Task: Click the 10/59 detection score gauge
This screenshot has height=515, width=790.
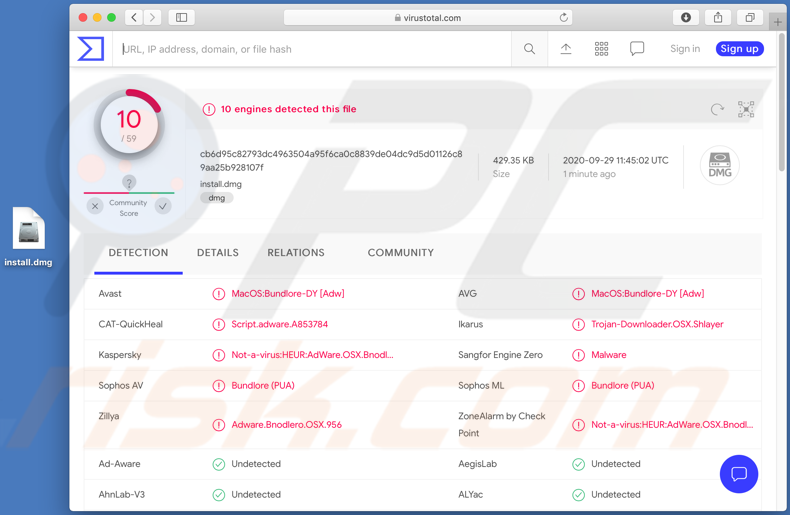Action: pyautogui.click(x=129, y=124)
